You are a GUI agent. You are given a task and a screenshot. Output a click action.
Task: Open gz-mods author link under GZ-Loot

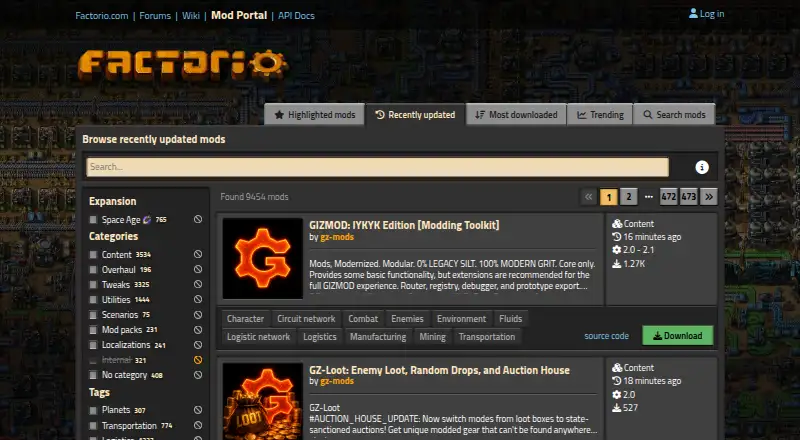[x=337, y=381]
